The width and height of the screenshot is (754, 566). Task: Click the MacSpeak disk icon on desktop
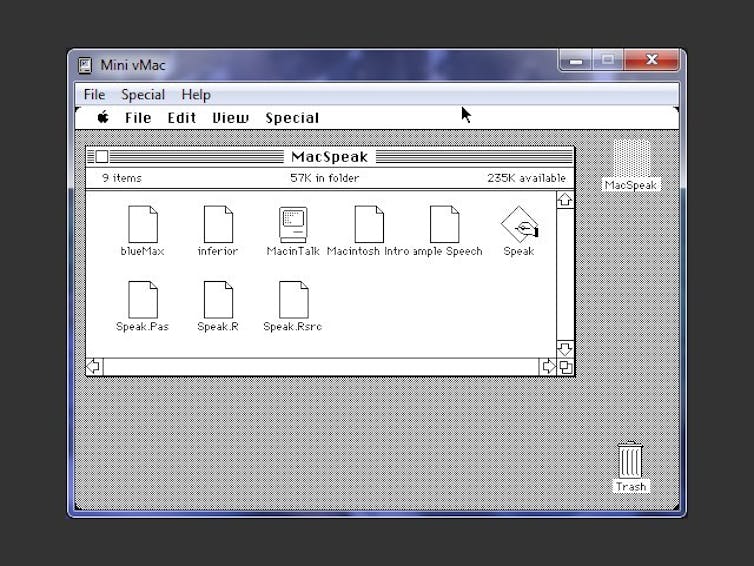pyautogui.click(x=631, y=160)
